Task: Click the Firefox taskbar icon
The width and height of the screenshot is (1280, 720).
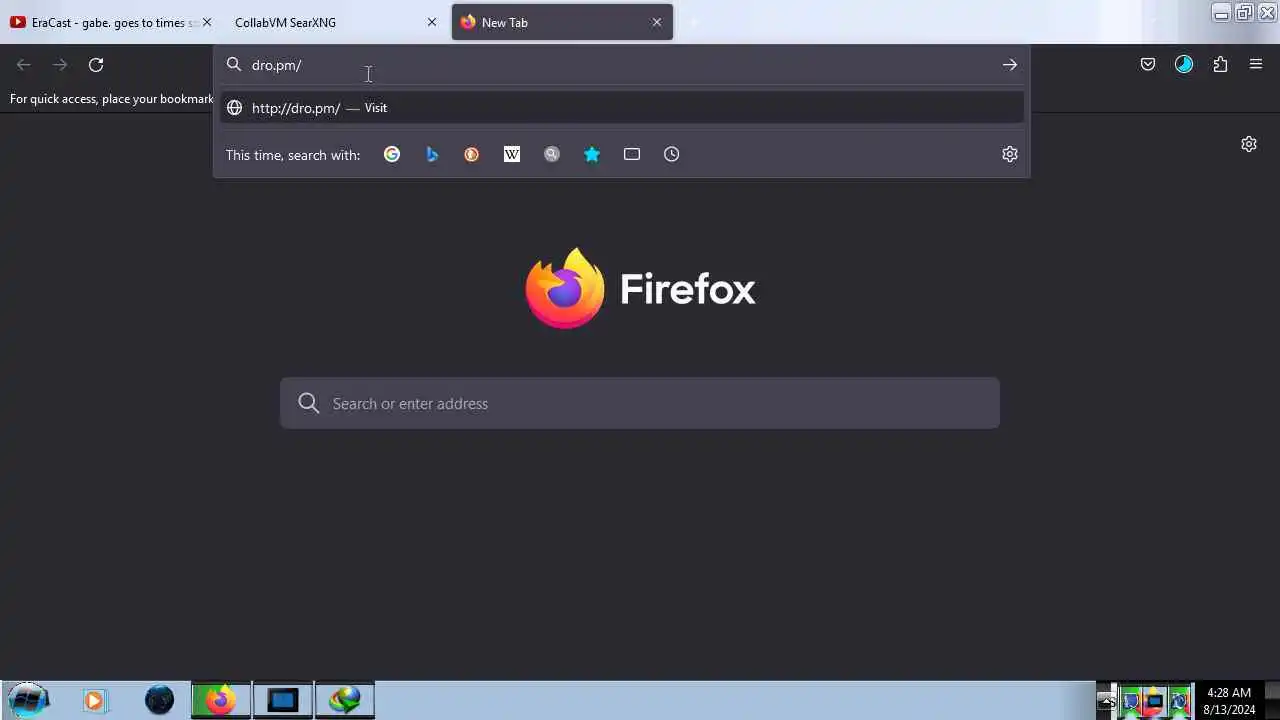Action: 221,700
